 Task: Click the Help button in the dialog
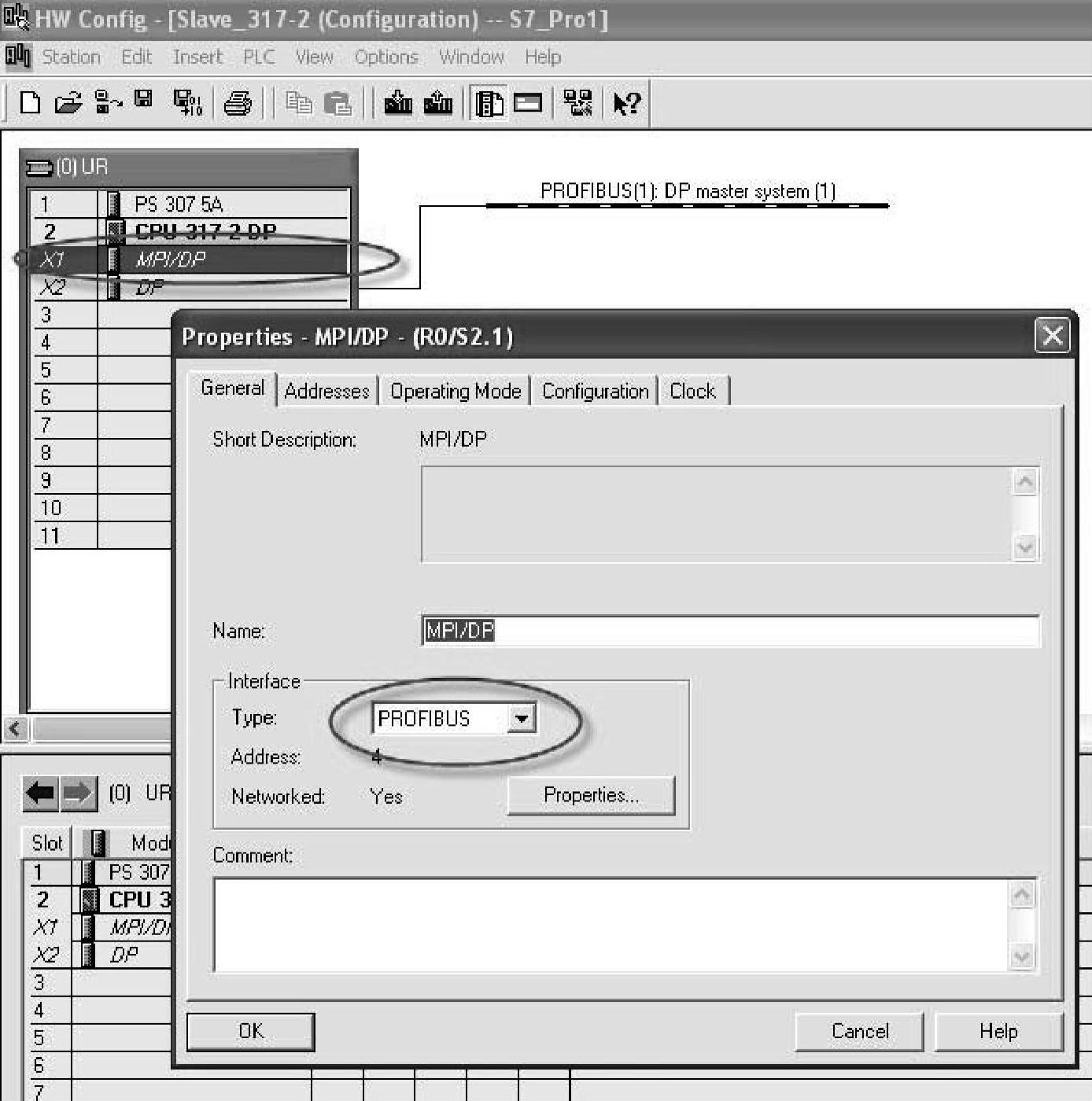(x=998, y=1031)
